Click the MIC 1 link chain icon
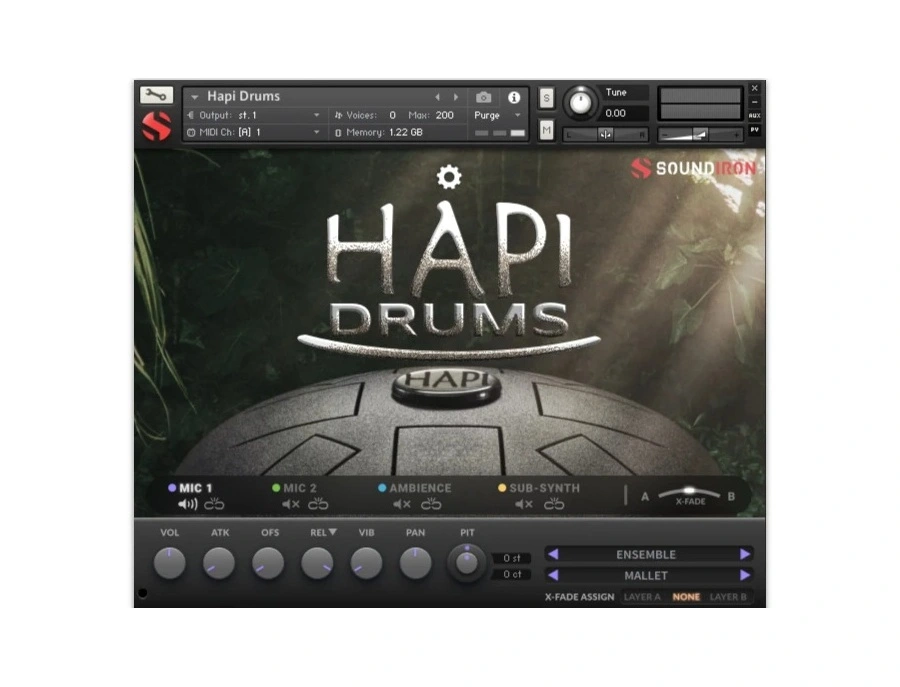900x687 pixels. point(214,504)
